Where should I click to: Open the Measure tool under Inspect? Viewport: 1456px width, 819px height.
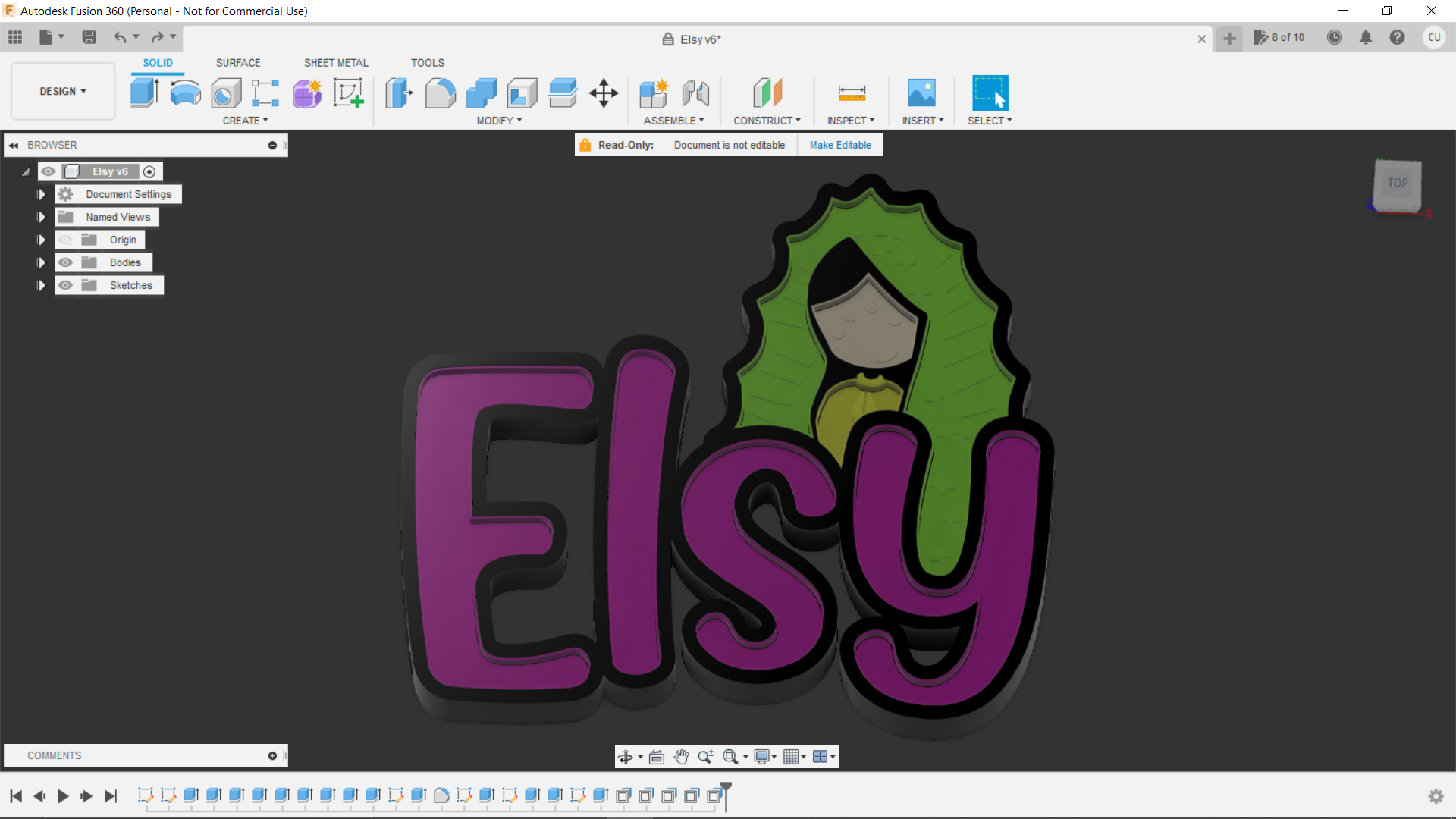click(x=852, y=93)
